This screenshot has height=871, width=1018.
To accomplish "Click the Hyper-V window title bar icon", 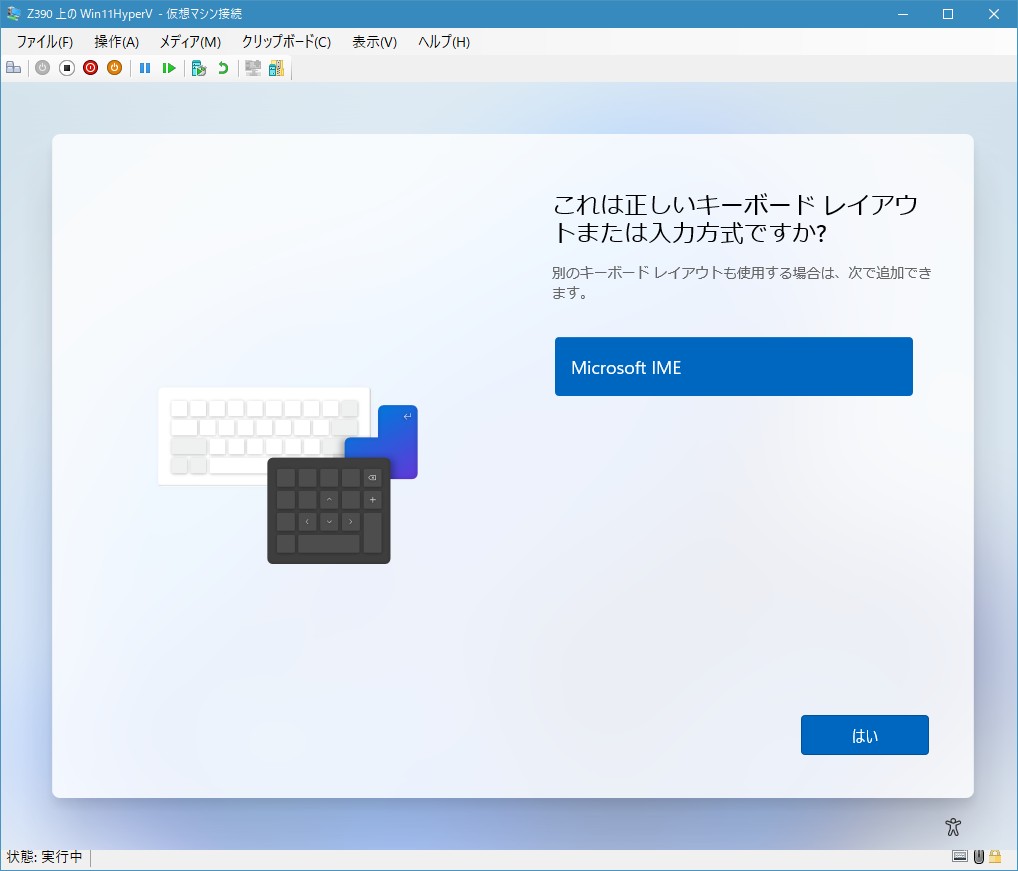I will (x=13, y=13).
